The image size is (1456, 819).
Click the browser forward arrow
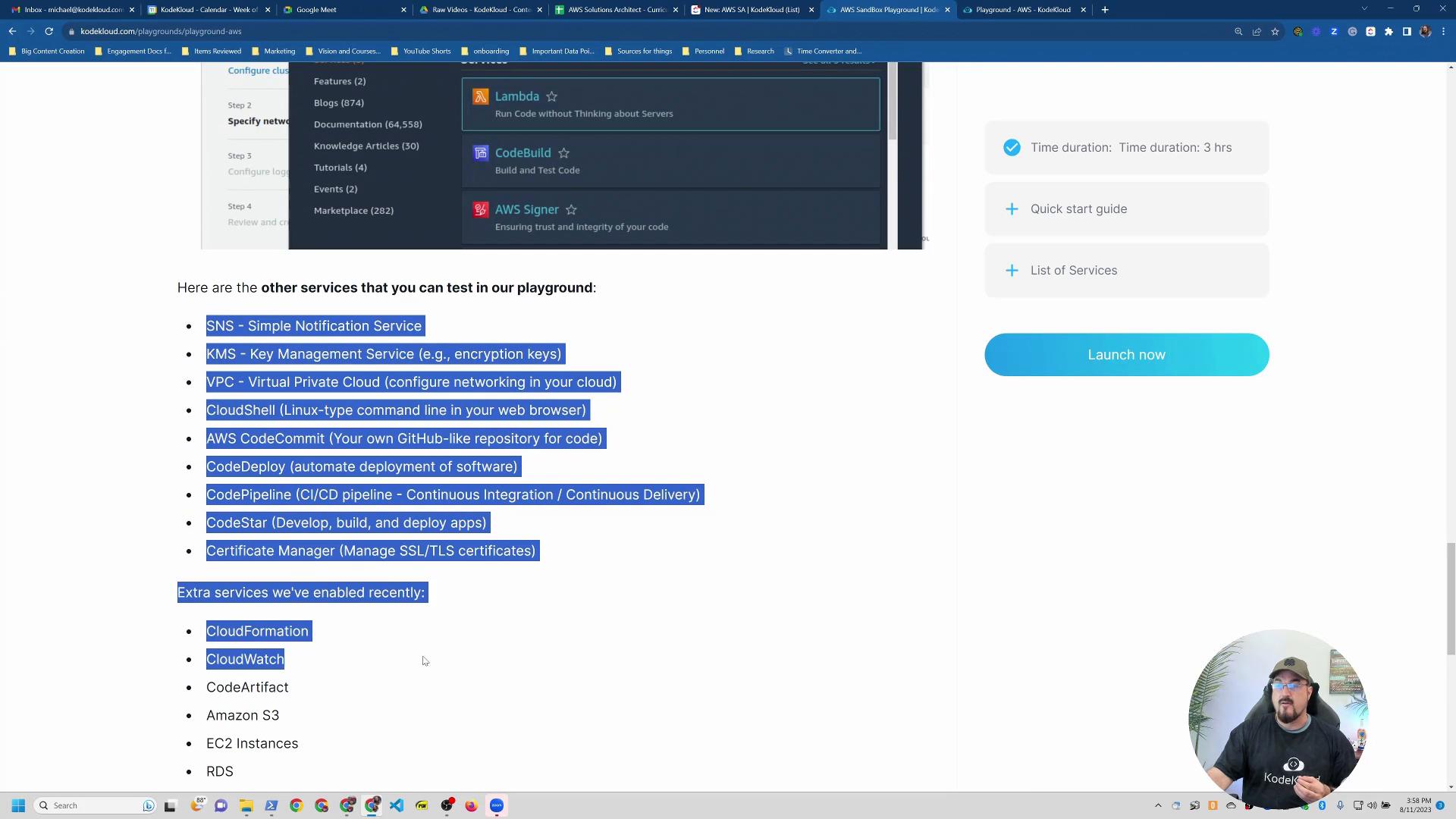(x=30, y=31)
